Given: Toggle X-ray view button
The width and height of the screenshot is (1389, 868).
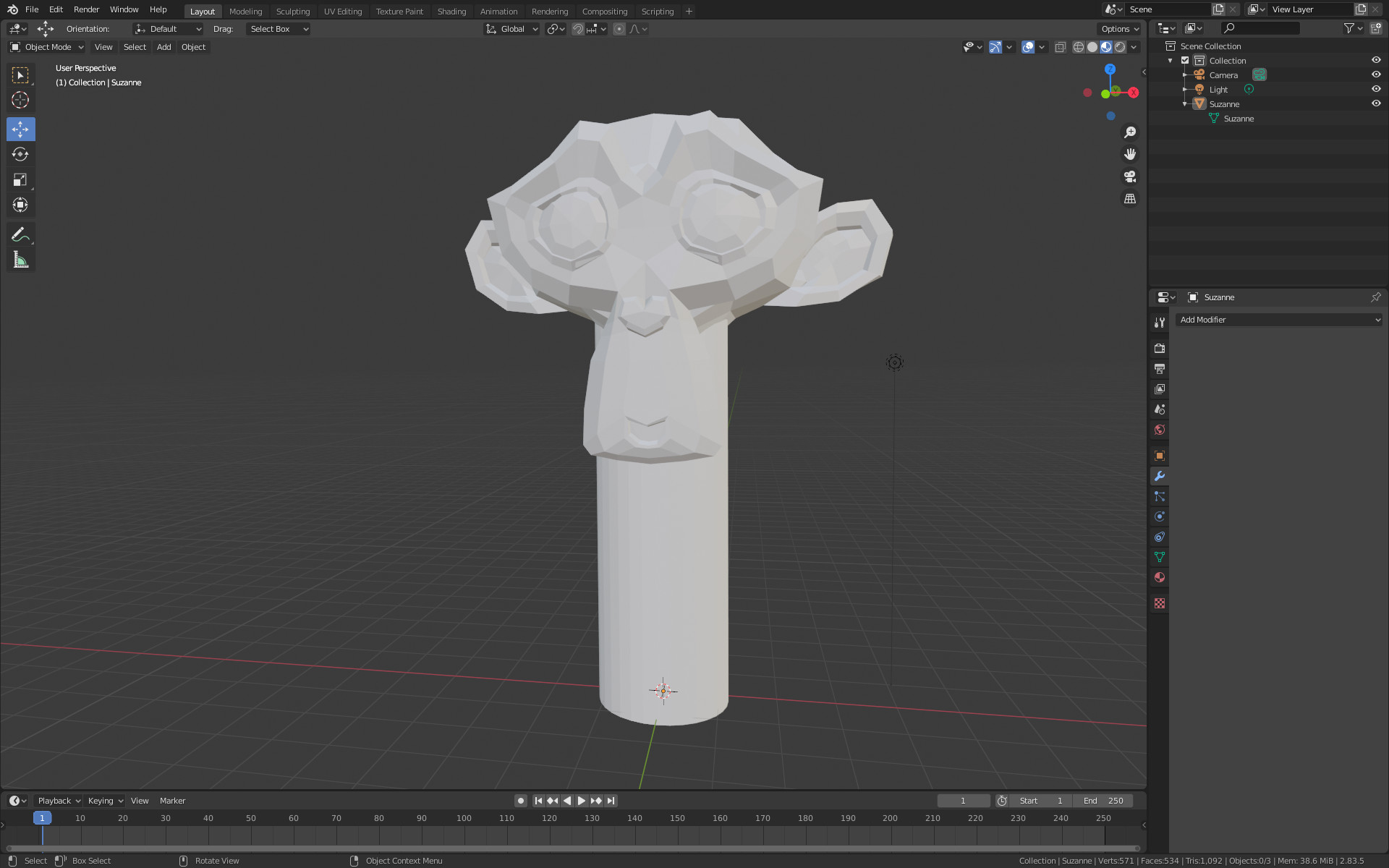Looking at the screenshot, I should [1060, 47].
